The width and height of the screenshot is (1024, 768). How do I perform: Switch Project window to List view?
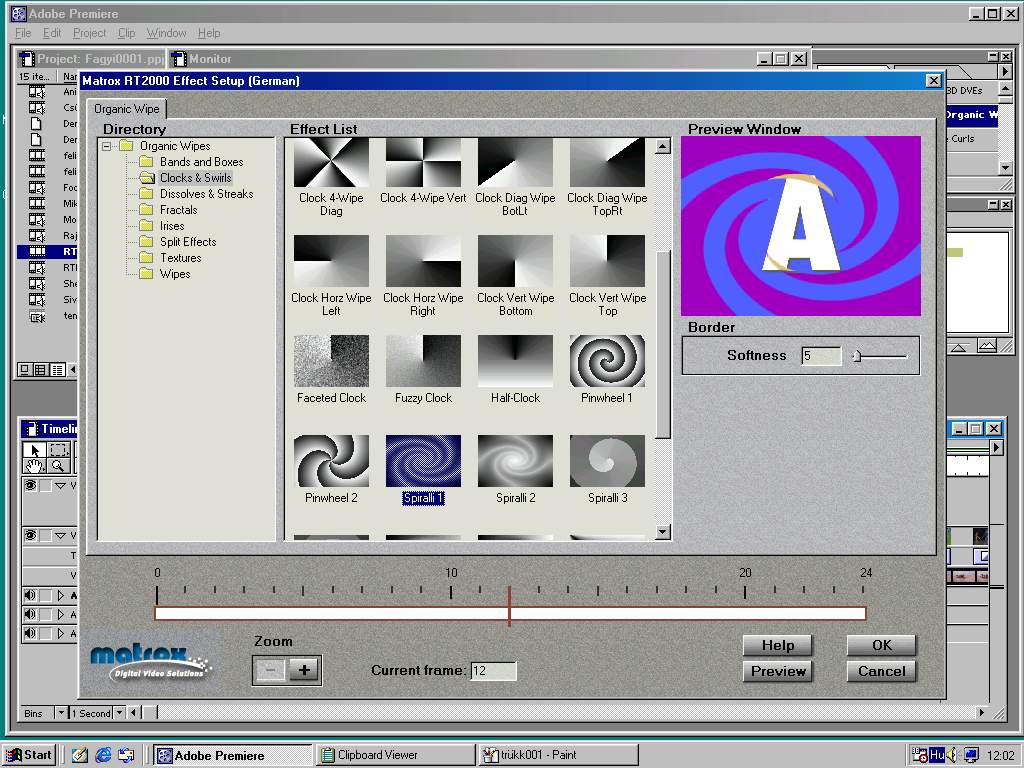point(57,370)
